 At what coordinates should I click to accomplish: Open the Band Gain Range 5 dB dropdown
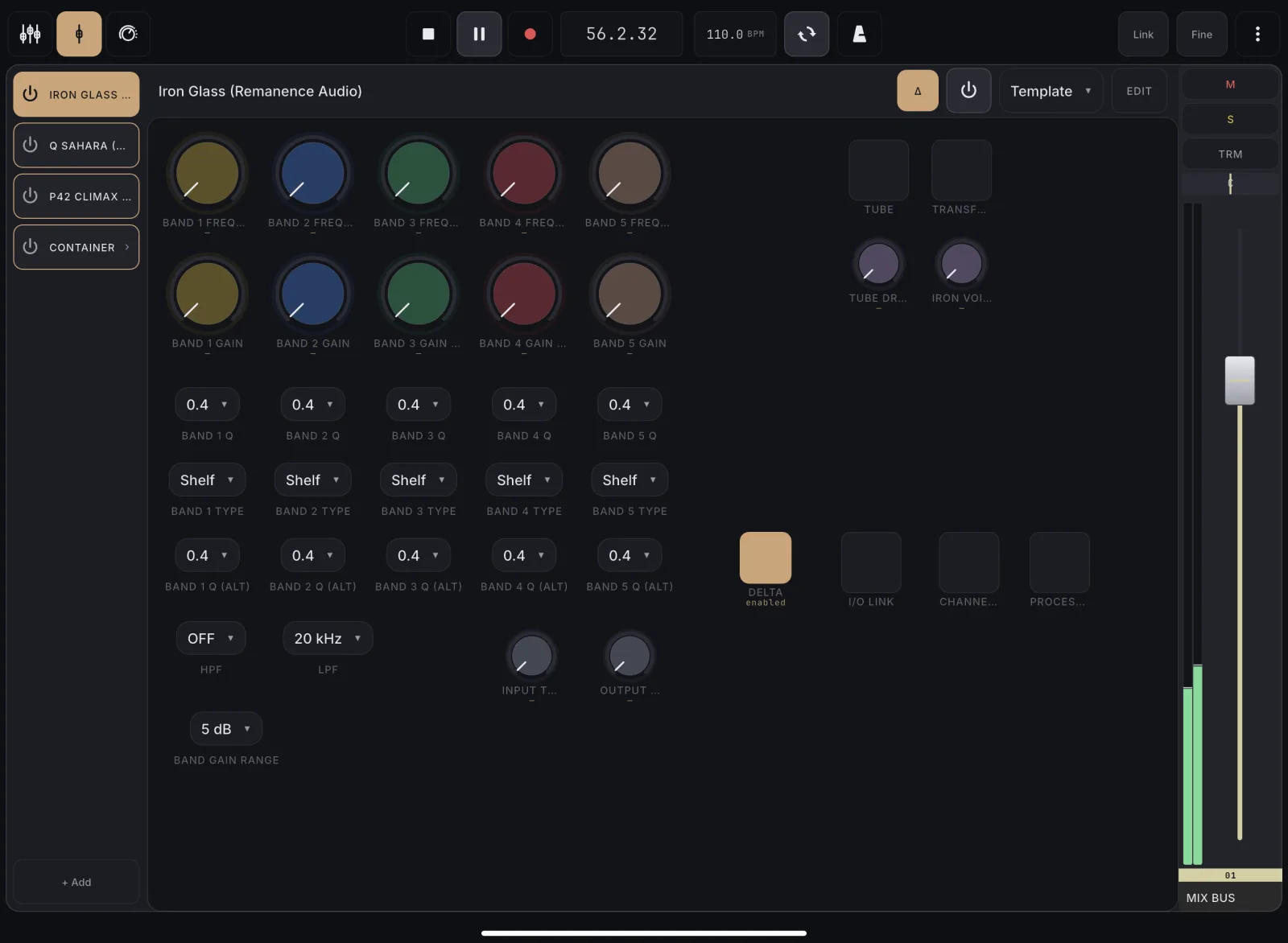click(226, 729)
